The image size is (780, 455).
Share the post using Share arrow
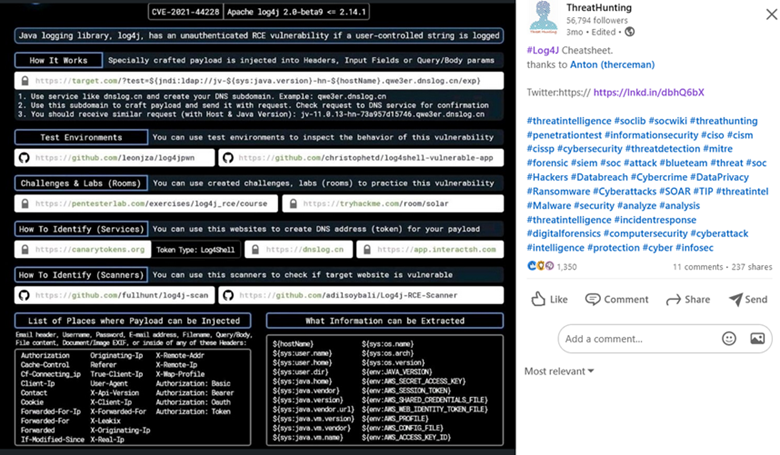[x=687, y=299]
